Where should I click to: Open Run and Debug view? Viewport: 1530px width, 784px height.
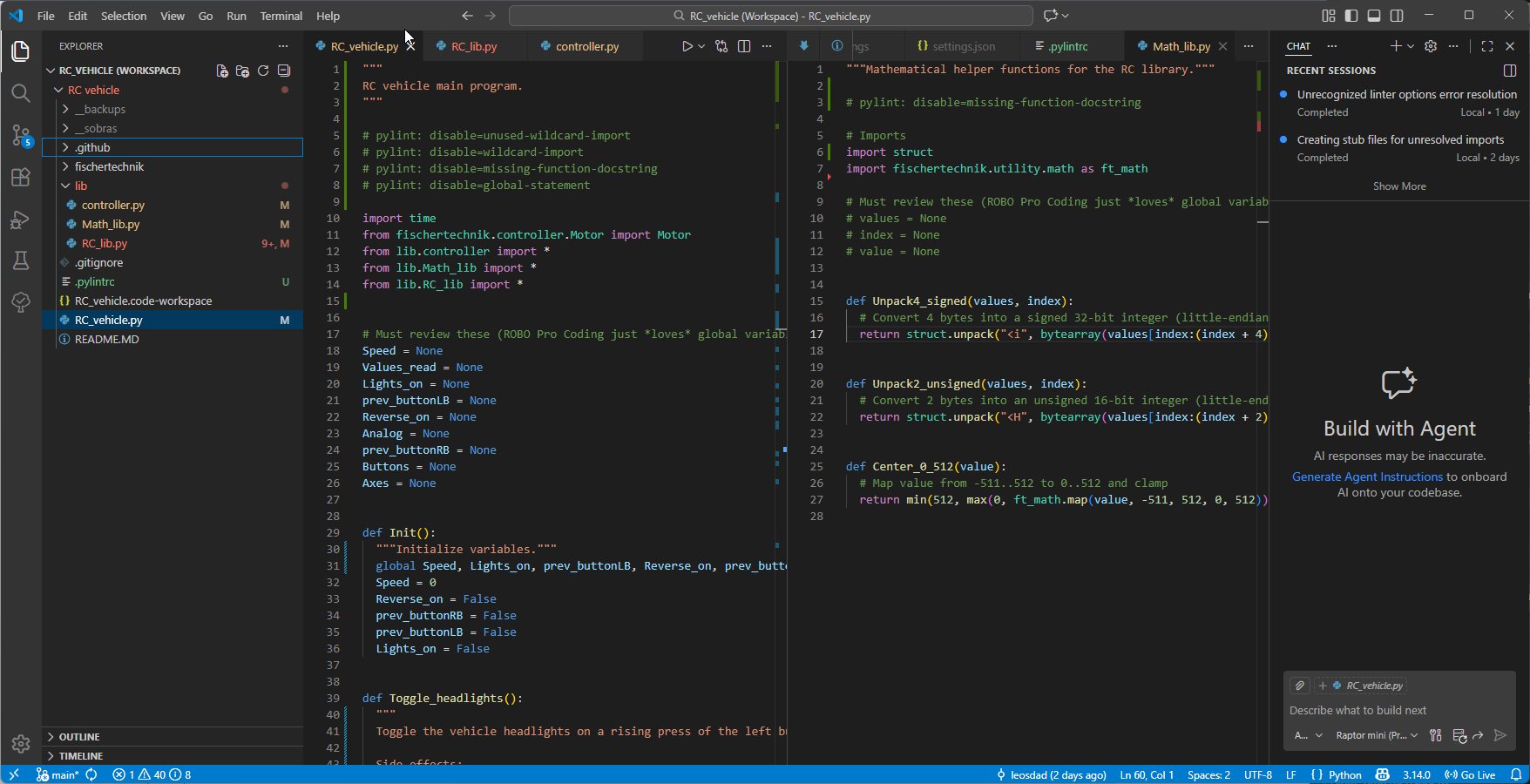pyautogui.click(x=21, y=220)
